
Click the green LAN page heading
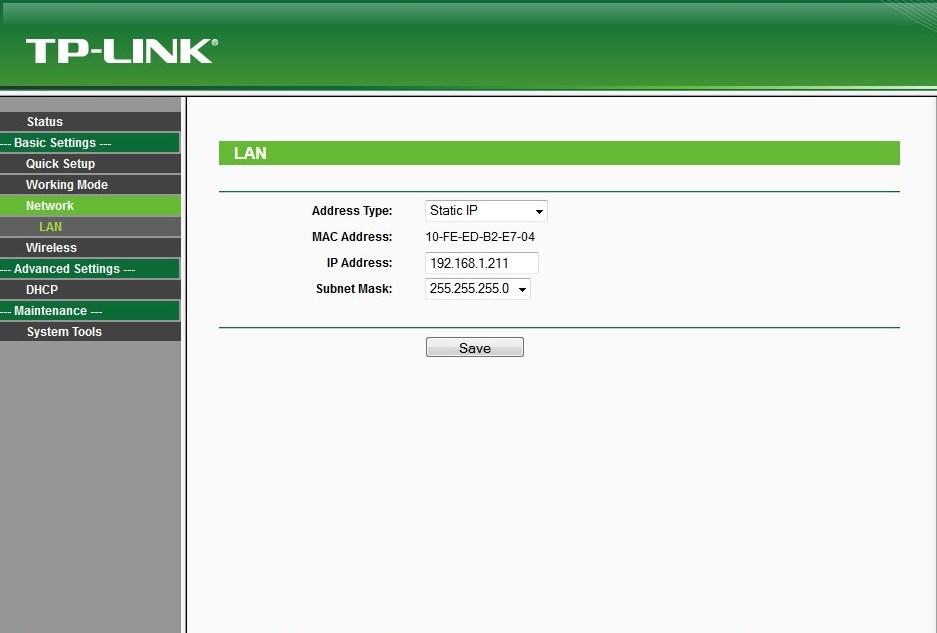559,153
